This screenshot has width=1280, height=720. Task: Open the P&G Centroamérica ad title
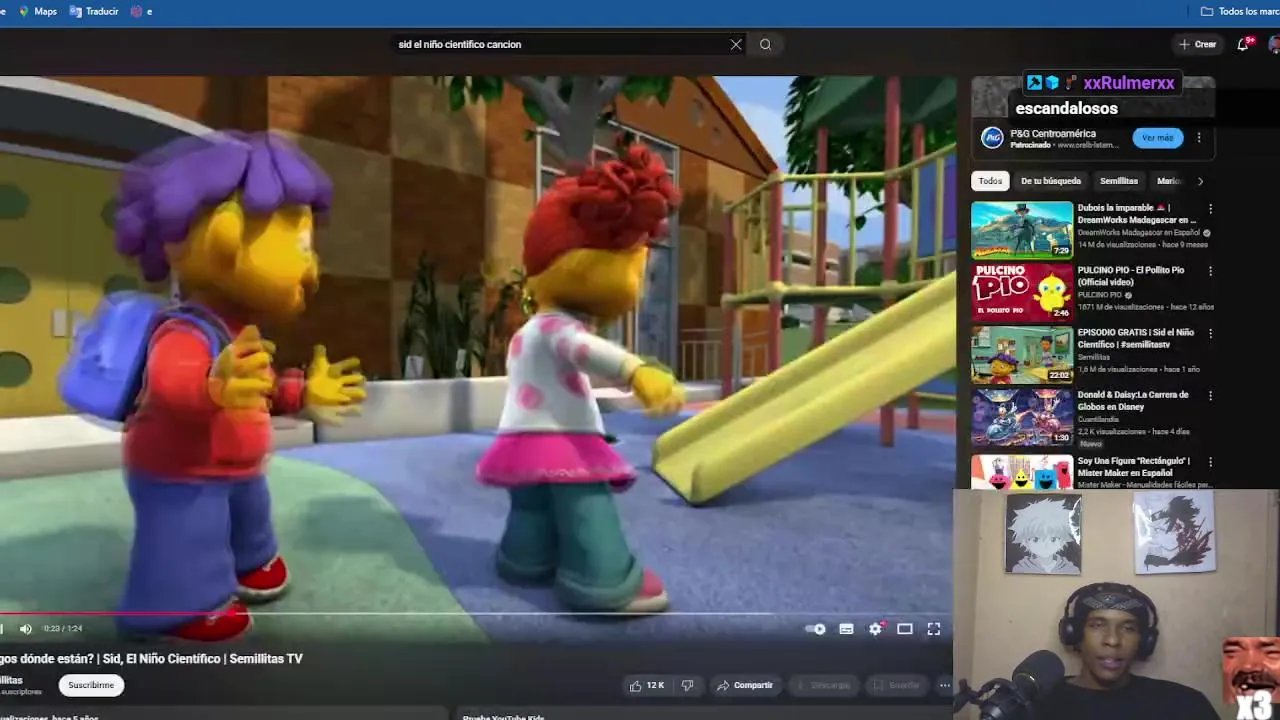(x=1053, y=133)
